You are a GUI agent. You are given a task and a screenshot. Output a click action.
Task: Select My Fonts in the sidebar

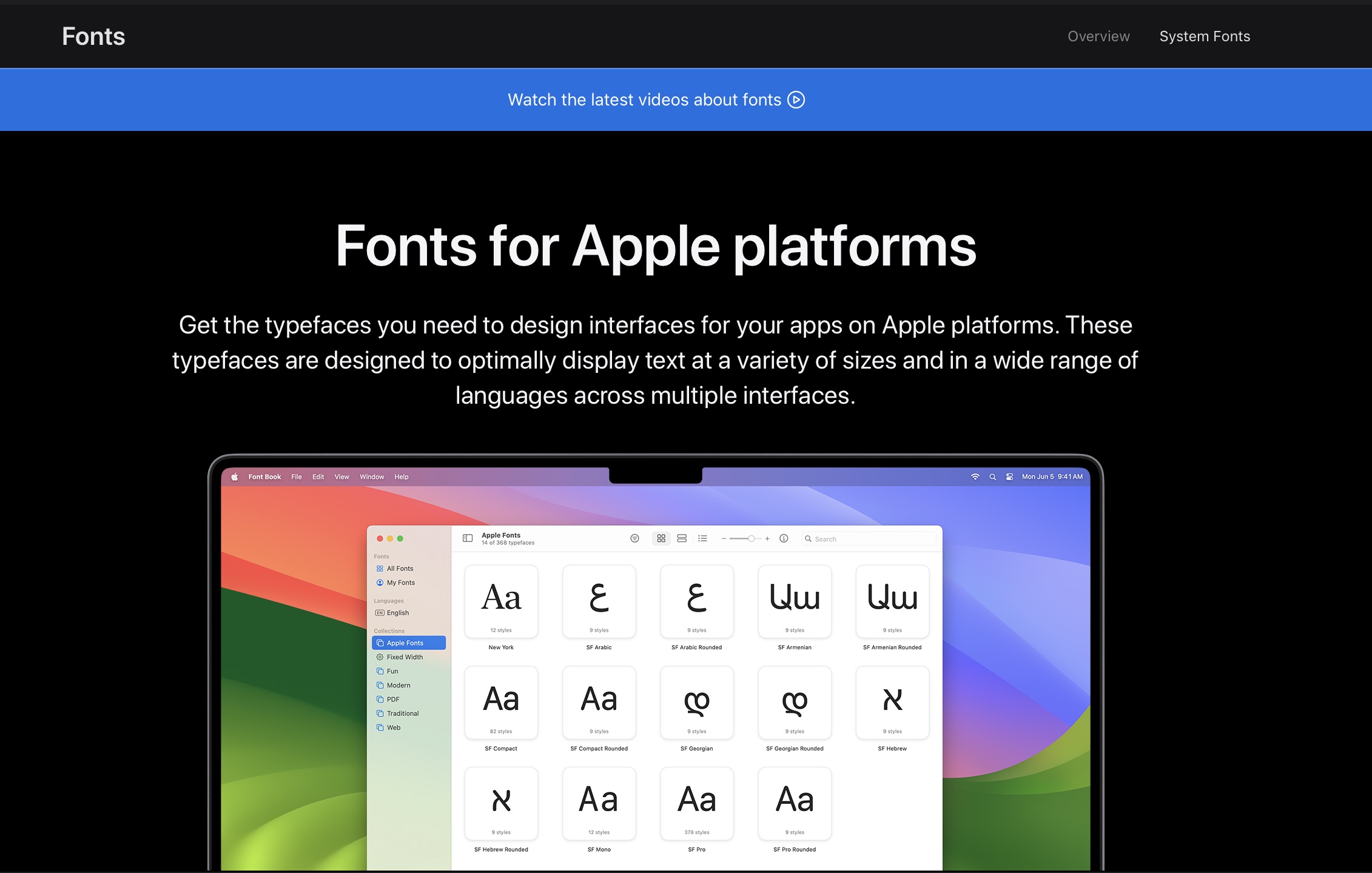click(x=400, y=583)
